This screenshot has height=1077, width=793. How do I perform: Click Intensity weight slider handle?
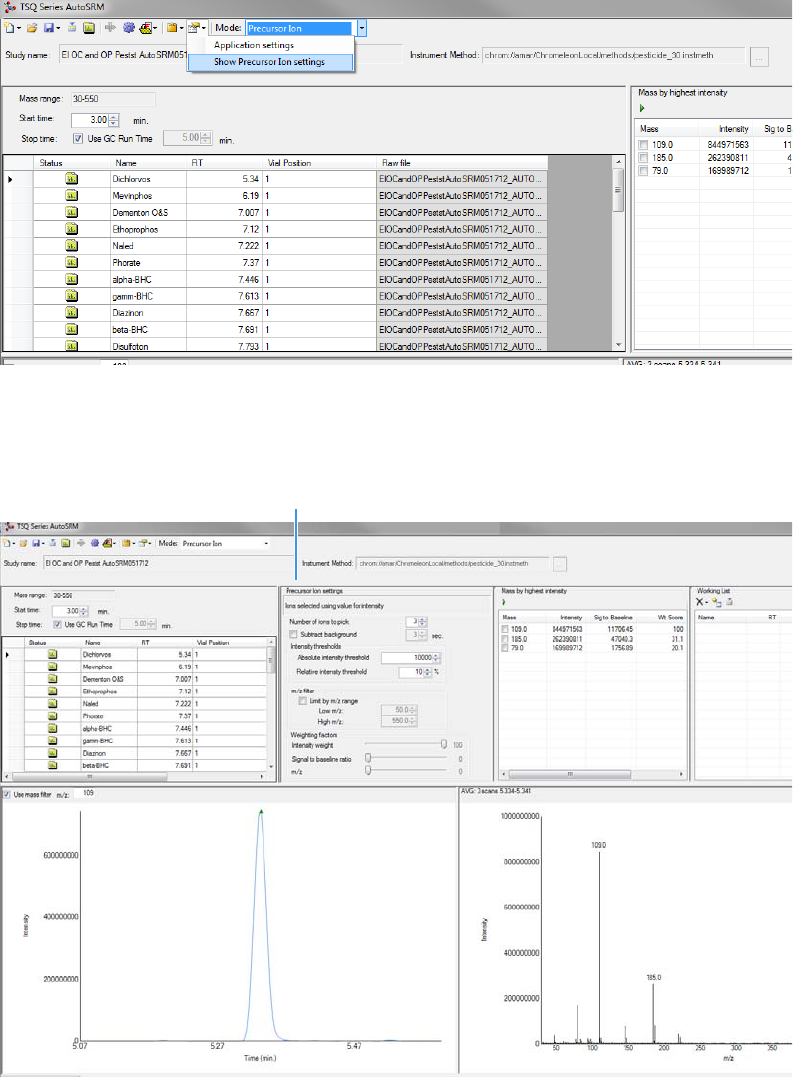444,745
